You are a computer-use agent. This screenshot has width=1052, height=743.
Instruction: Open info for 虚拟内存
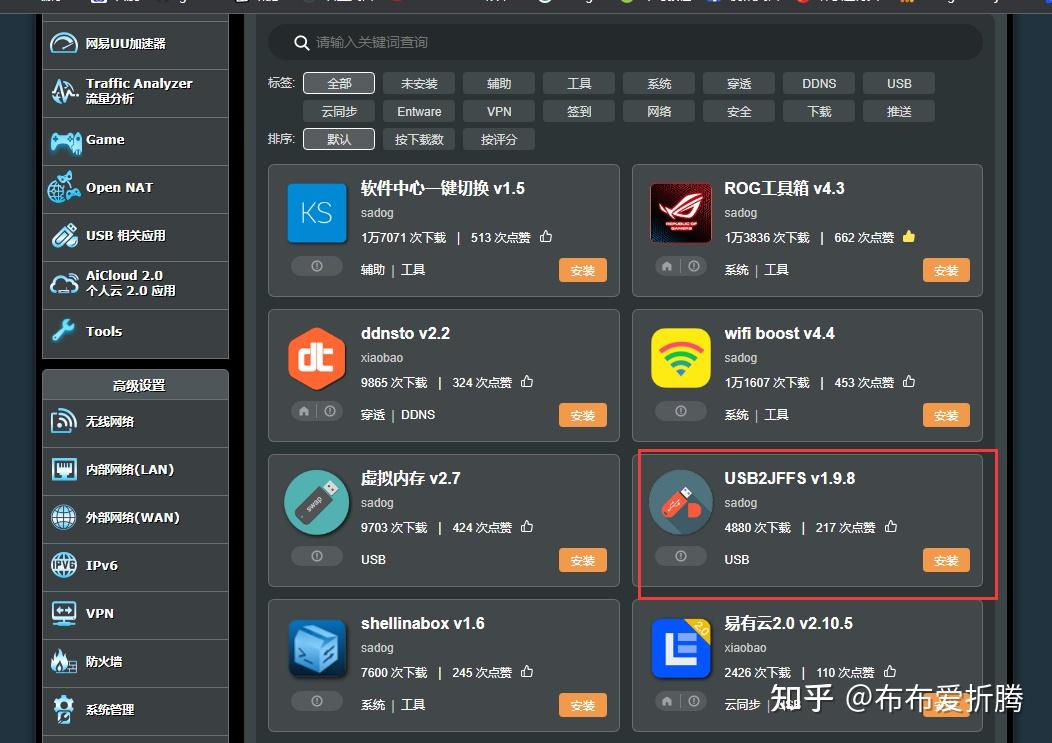pos(317,556)
